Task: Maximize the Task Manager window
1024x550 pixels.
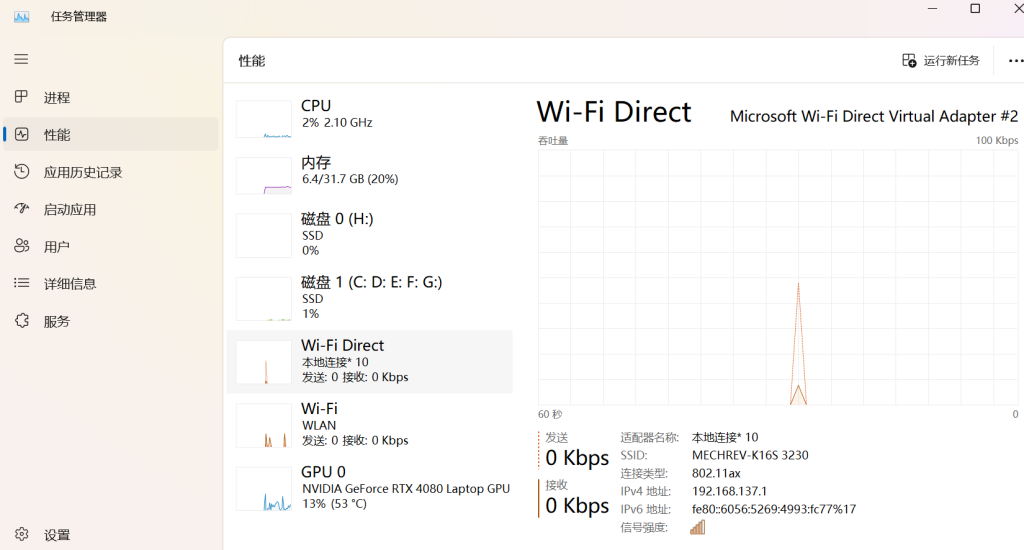Action: click(x=975, y=9)
